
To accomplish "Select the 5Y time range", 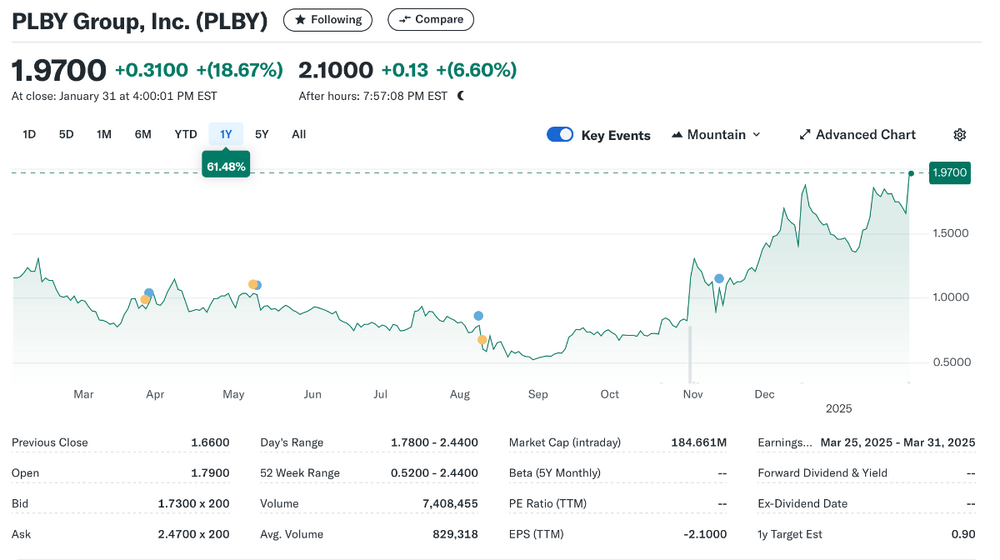I will [261, 135].
